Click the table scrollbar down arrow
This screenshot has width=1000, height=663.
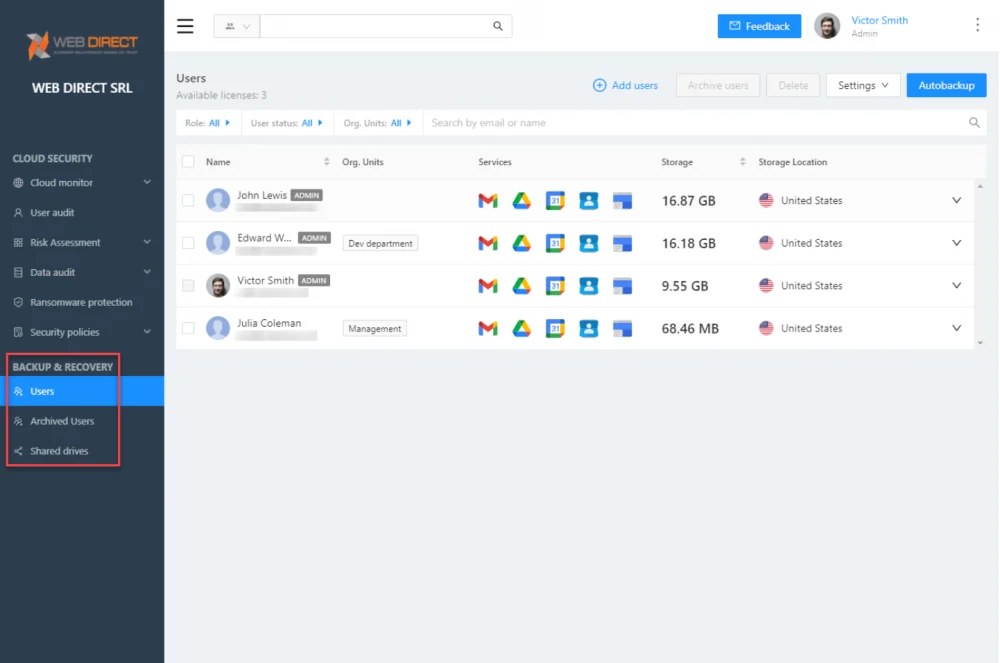[x=980, y=343]
